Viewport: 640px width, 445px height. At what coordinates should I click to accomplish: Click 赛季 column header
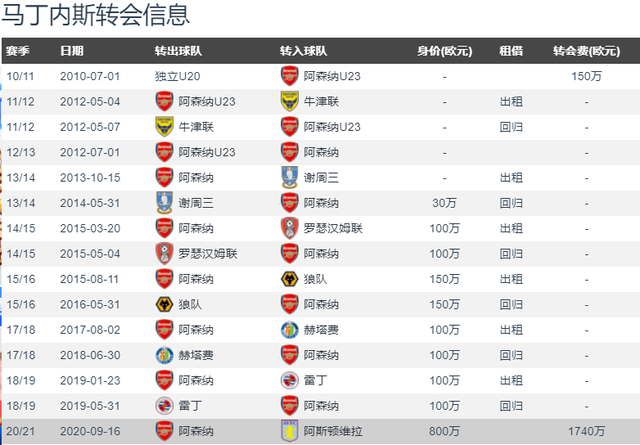pyautogui.click(x=18, y=51)
